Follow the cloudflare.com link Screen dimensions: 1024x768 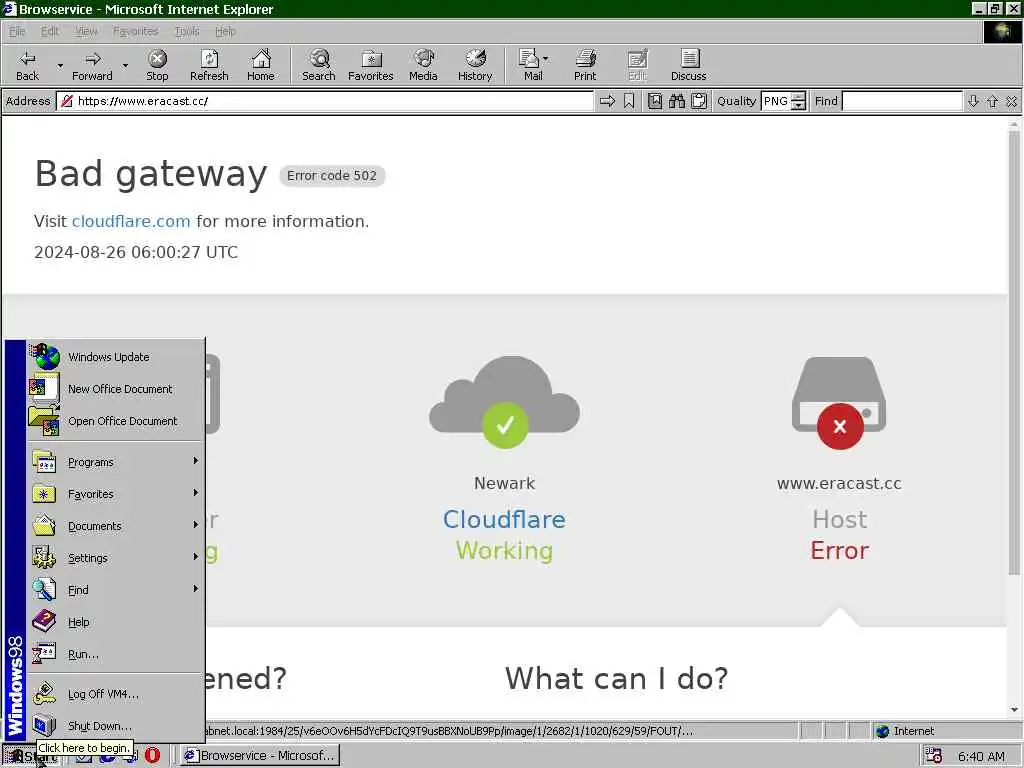coord(131,221)
